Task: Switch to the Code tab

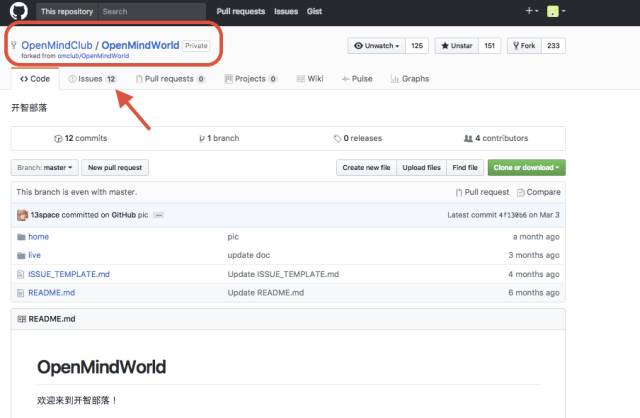Action: (35, 79)
